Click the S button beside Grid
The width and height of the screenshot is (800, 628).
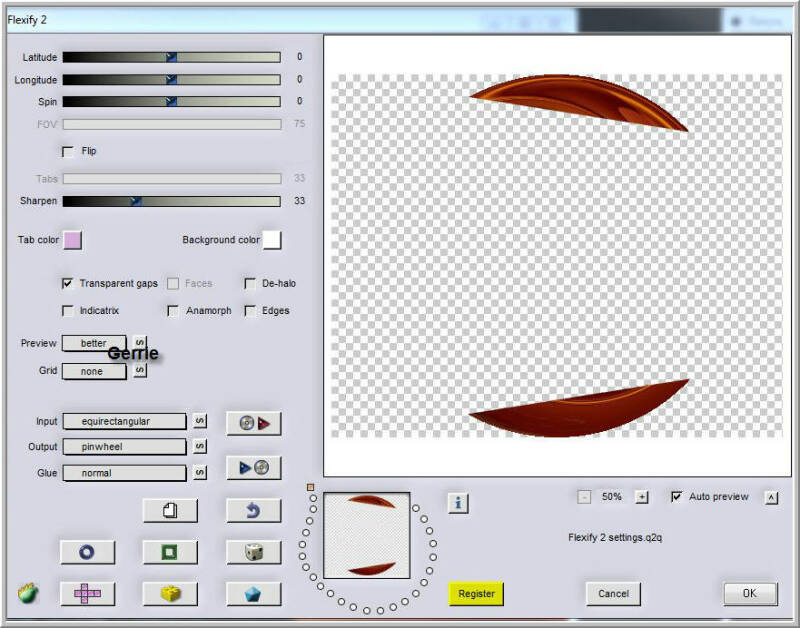tap(140, 370)
